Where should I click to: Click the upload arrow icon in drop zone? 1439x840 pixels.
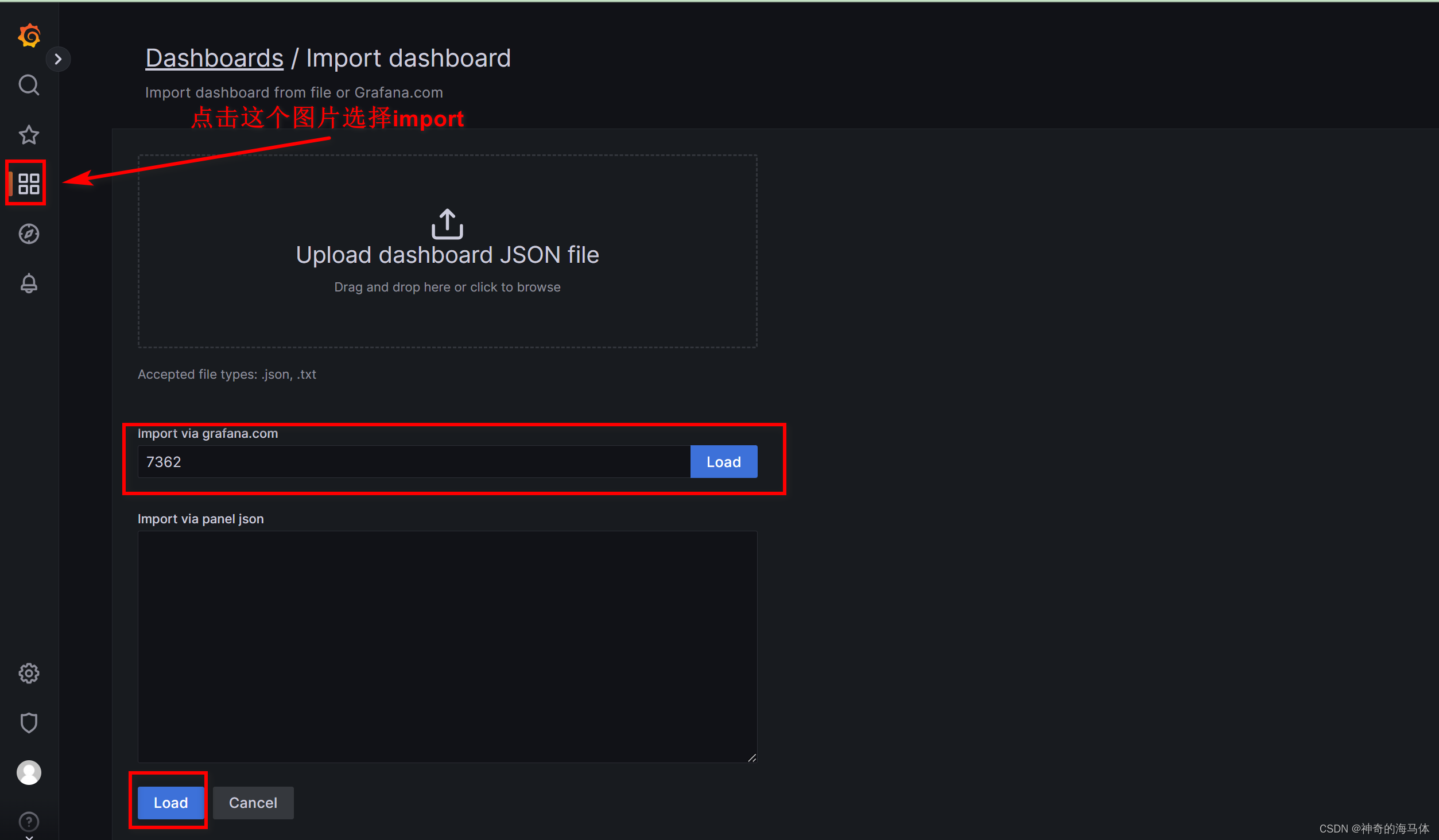click(x=447, y=224)
